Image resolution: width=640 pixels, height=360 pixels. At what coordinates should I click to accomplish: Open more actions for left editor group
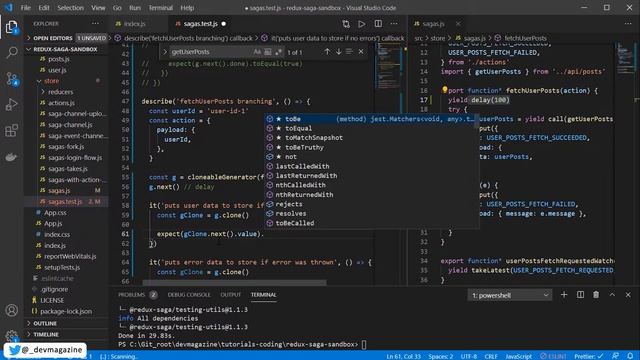tap(394, 24)
